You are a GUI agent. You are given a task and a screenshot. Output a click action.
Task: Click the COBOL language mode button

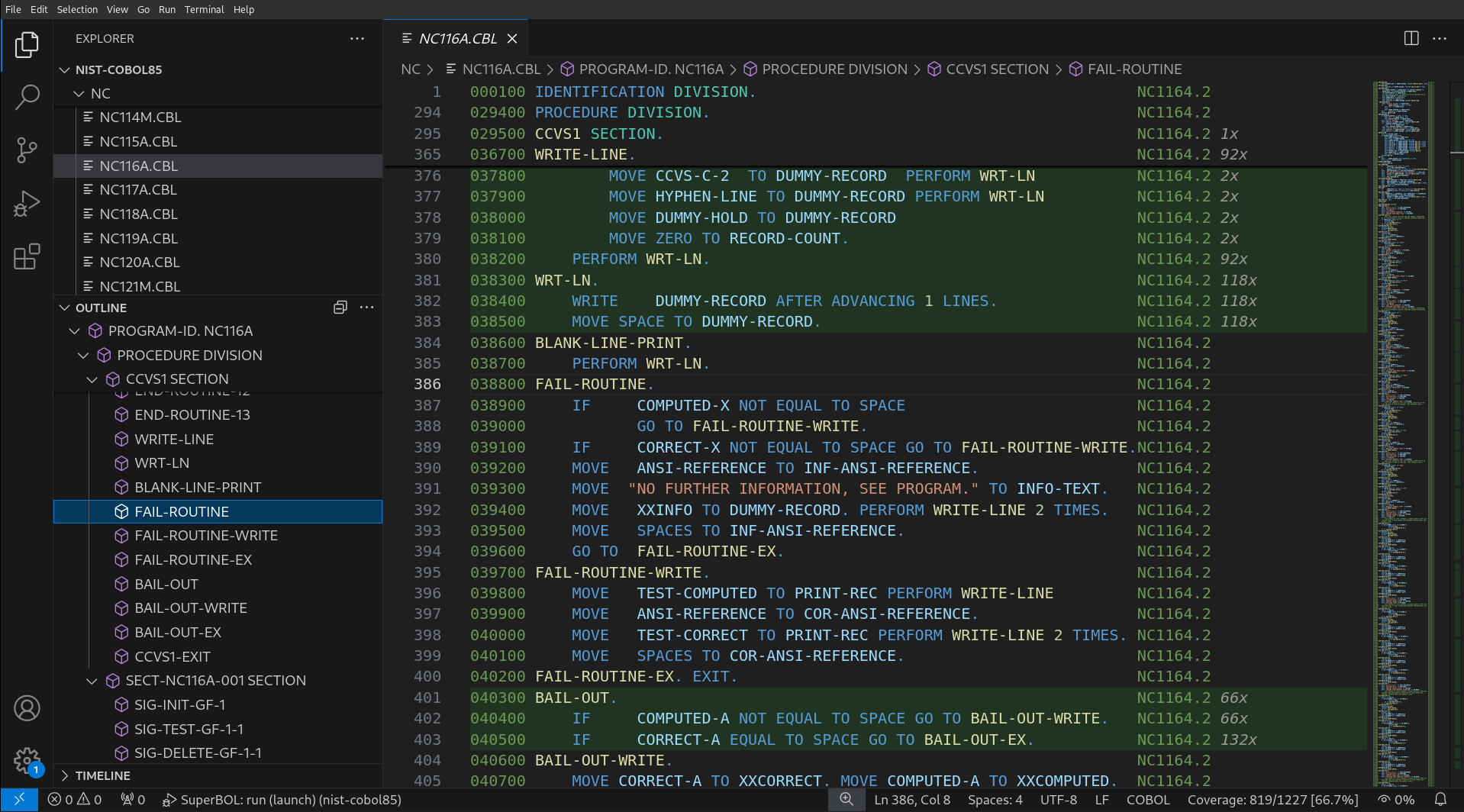click(x=1147, y=800)
